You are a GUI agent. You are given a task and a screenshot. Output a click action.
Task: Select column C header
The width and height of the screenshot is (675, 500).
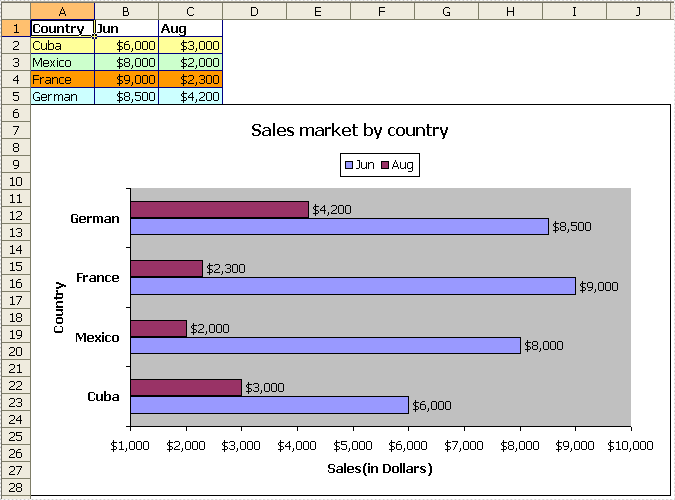[x=190, y=12]
